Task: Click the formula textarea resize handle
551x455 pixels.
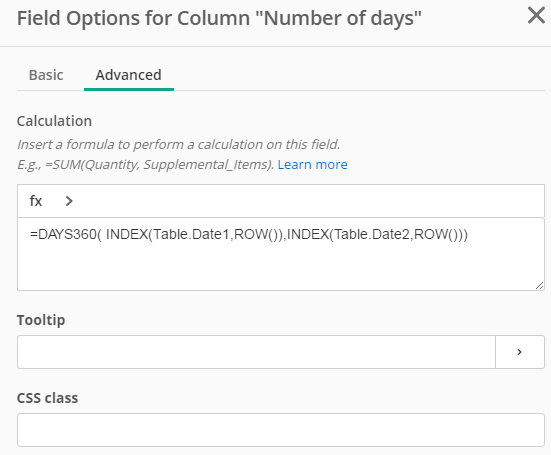Action: pyautogui.click(x=539, y=286)
